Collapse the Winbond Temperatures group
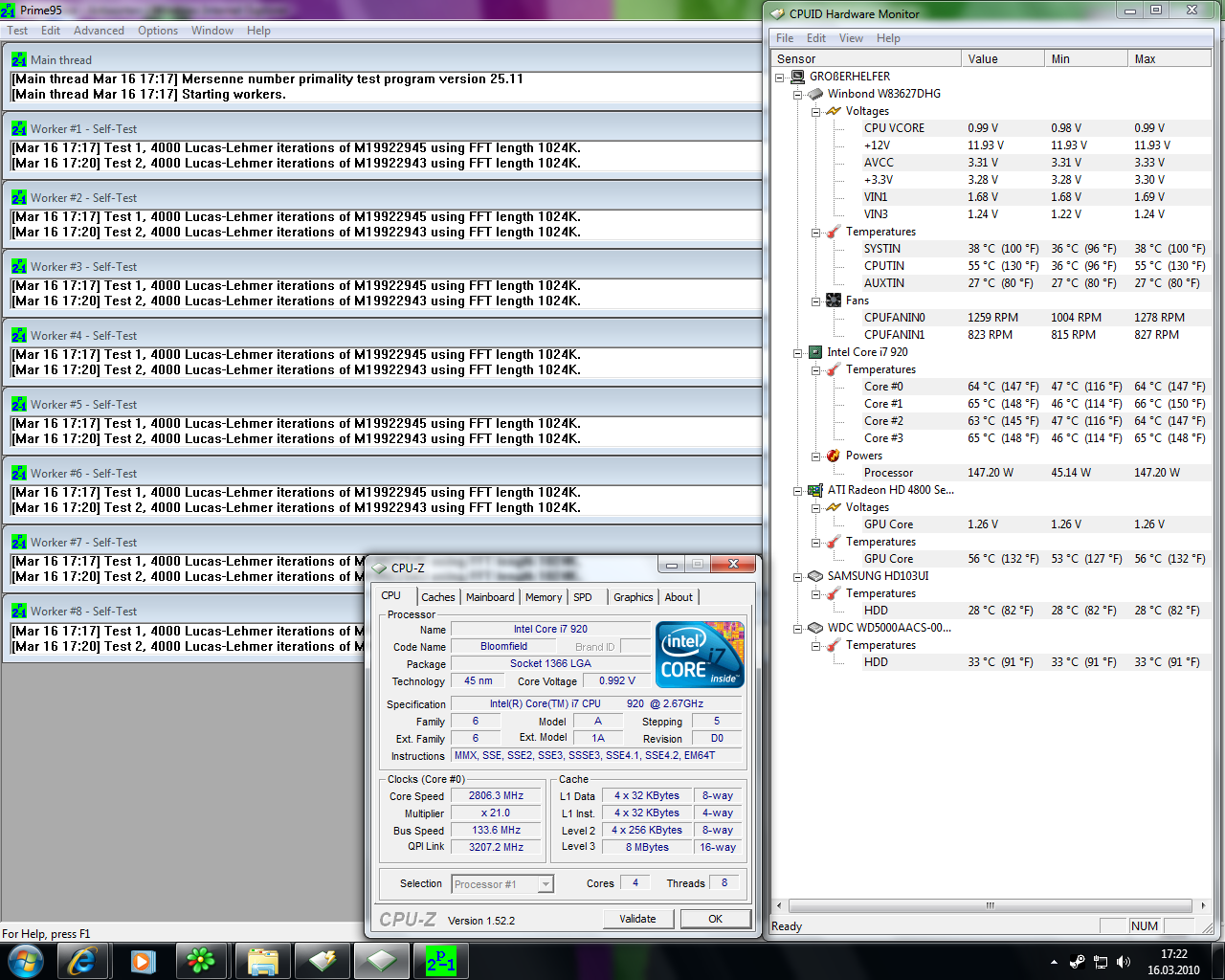The width and height of the screenshot is (1225, 980). click(x=815, y=233)
